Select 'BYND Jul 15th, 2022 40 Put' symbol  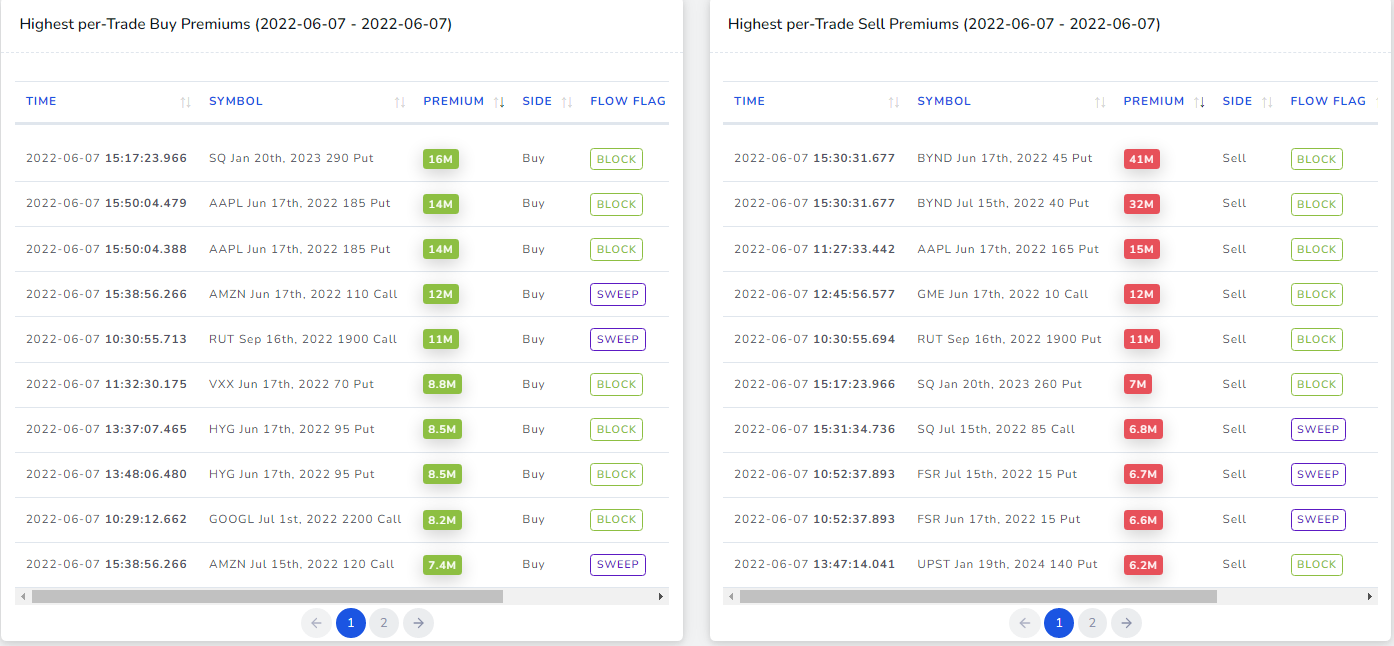[x=1003, y=203]
